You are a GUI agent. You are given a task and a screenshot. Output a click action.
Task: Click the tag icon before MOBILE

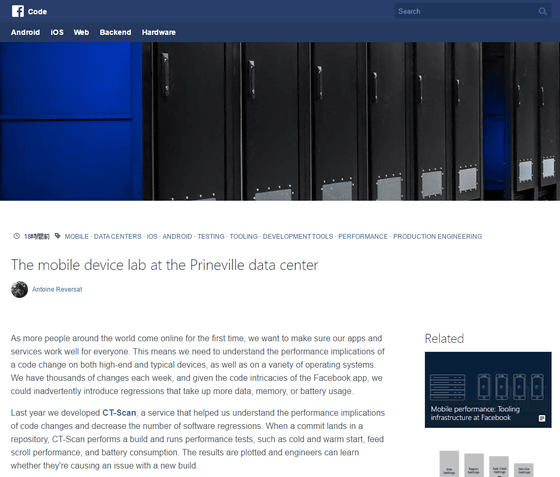58,236
